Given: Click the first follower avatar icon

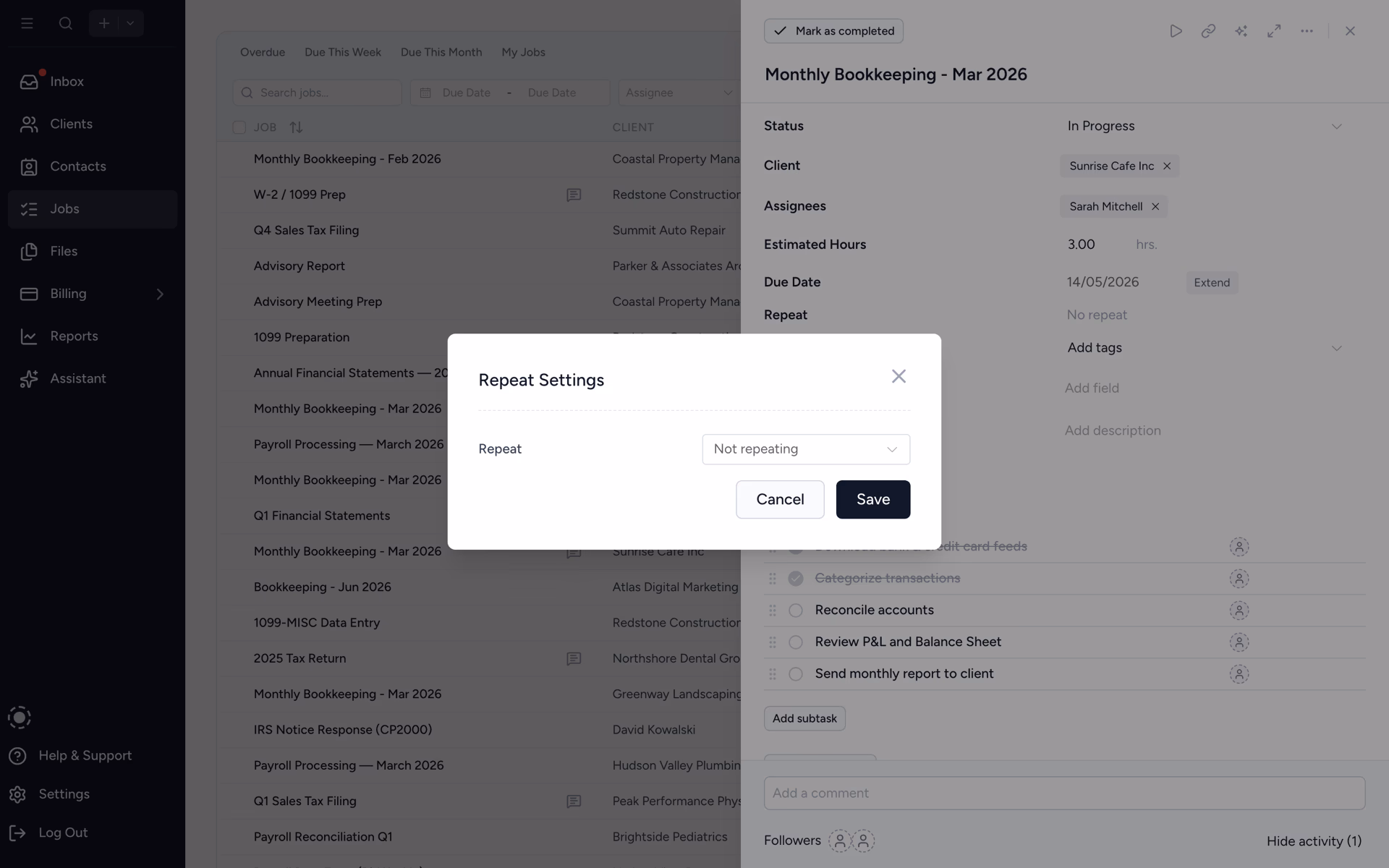Looking at the screenshot, I should (x=840, y=841).
